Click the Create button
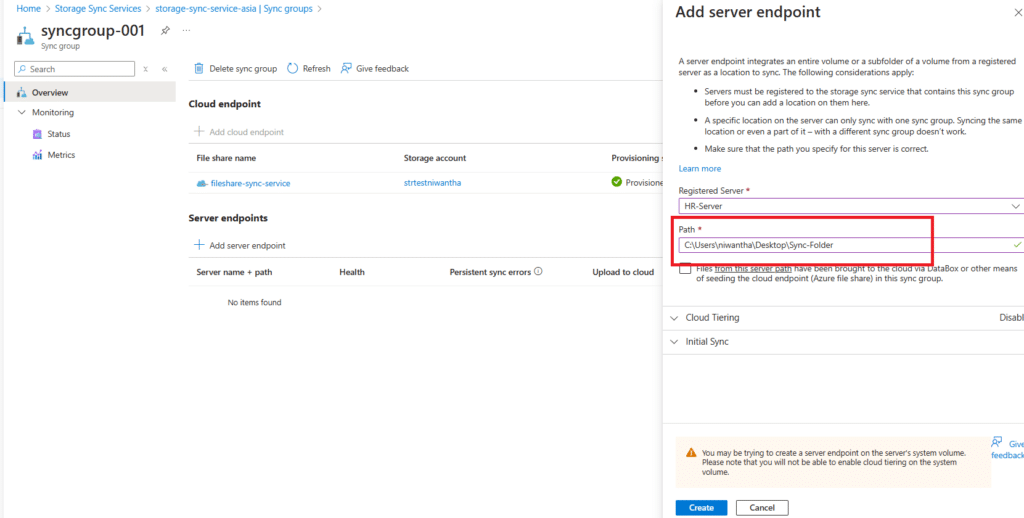The height and width of the screenshot is (518, 1024). [701, 507]
